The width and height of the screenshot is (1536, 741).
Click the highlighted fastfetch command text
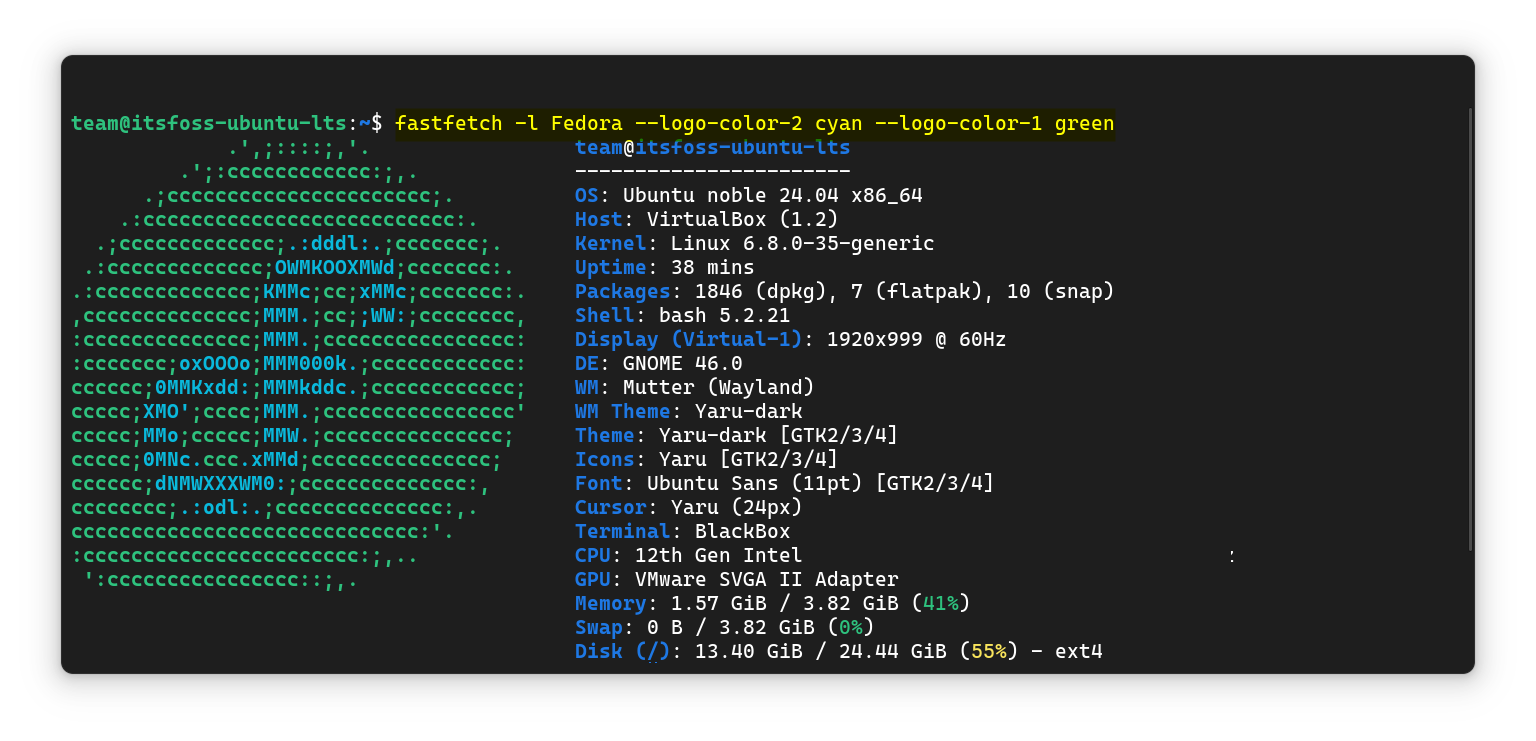tap(754, 124)
